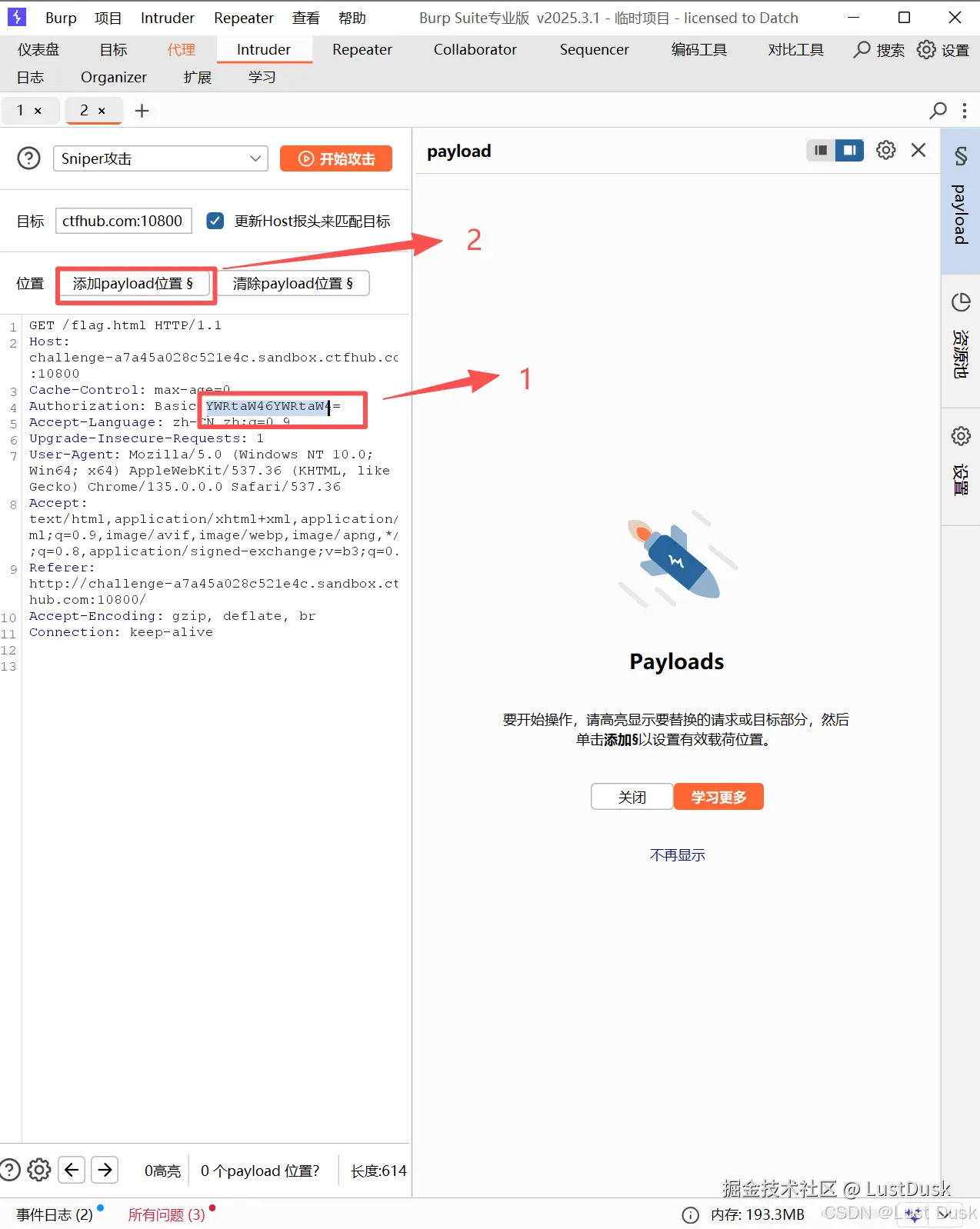Select payload tab in right sidebar
980x1229 pixels.
pos(961,200)
